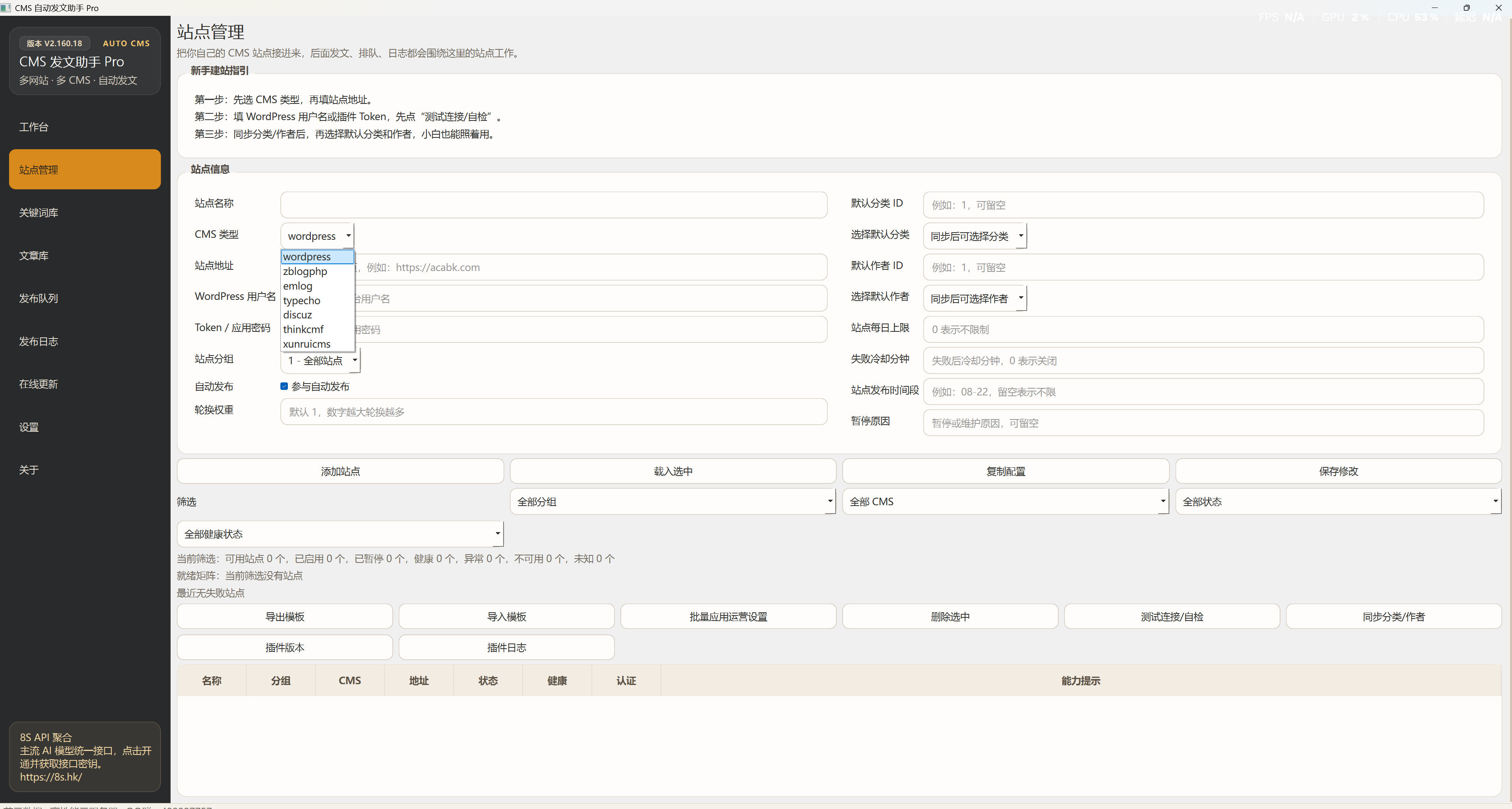Expand the 全部健康状态 filter dropdown
This screenshot has height=809, width=1512.
[x=340, y=534]
